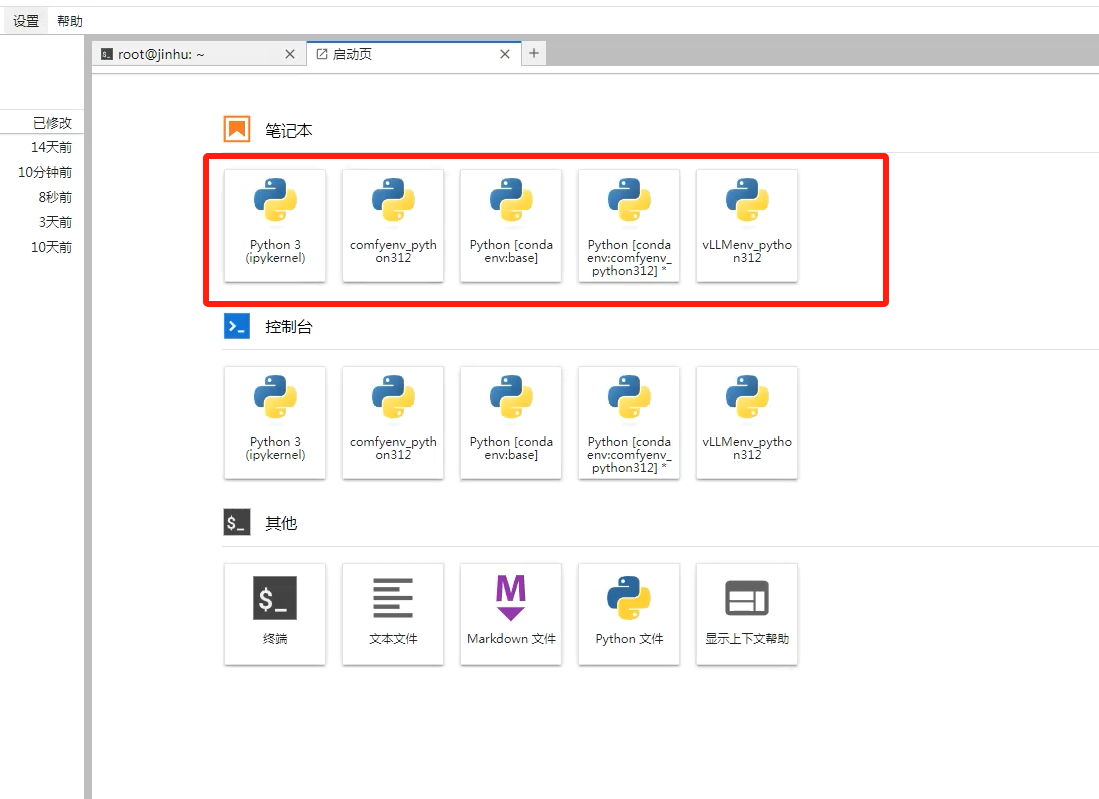This screenshot has height=799, width=1099.
Task: Open a new terminal (终端)
Action: tap(275, 614)
